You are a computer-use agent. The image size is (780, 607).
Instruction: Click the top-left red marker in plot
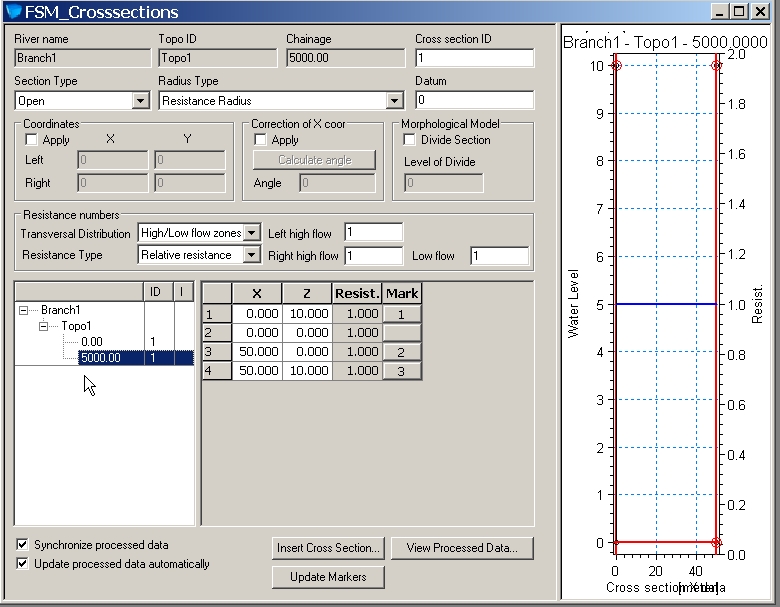(616, 65)
